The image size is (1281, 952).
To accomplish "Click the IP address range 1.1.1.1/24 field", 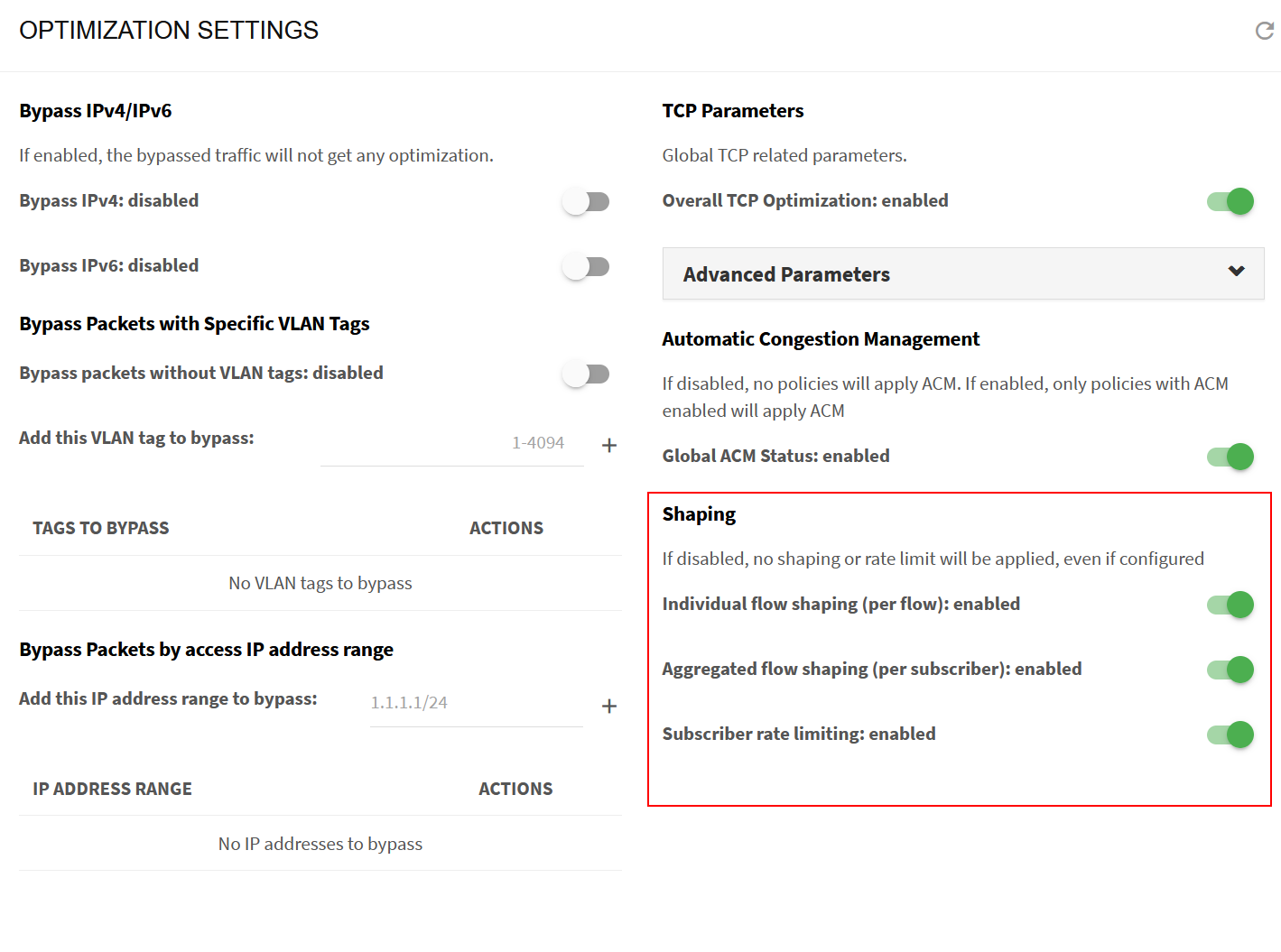I will click(x=476, y=703).
